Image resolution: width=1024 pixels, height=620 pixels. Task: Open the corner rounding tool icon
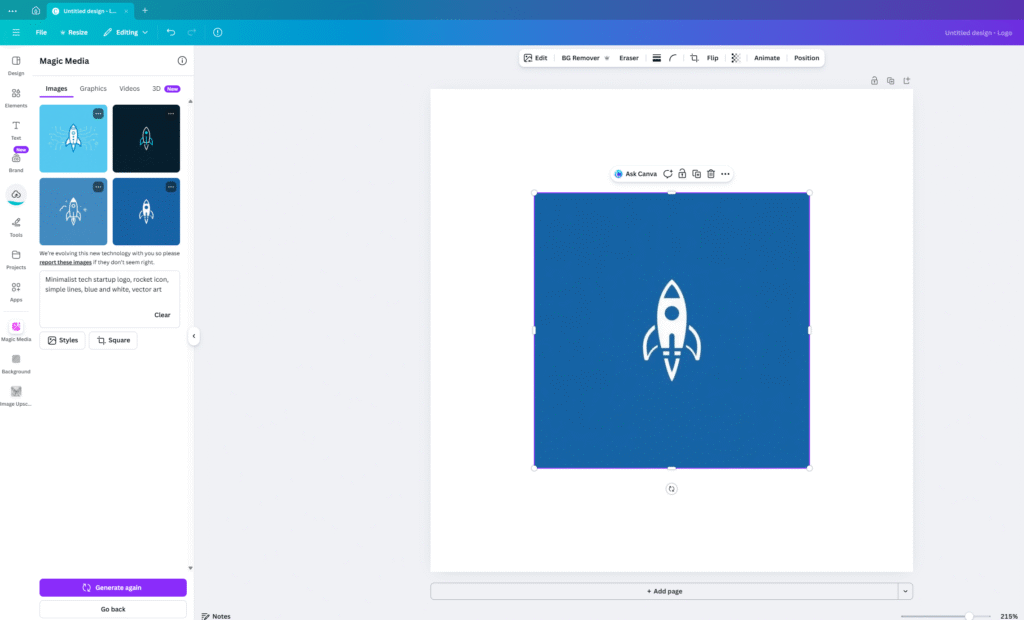pos(673,58)
